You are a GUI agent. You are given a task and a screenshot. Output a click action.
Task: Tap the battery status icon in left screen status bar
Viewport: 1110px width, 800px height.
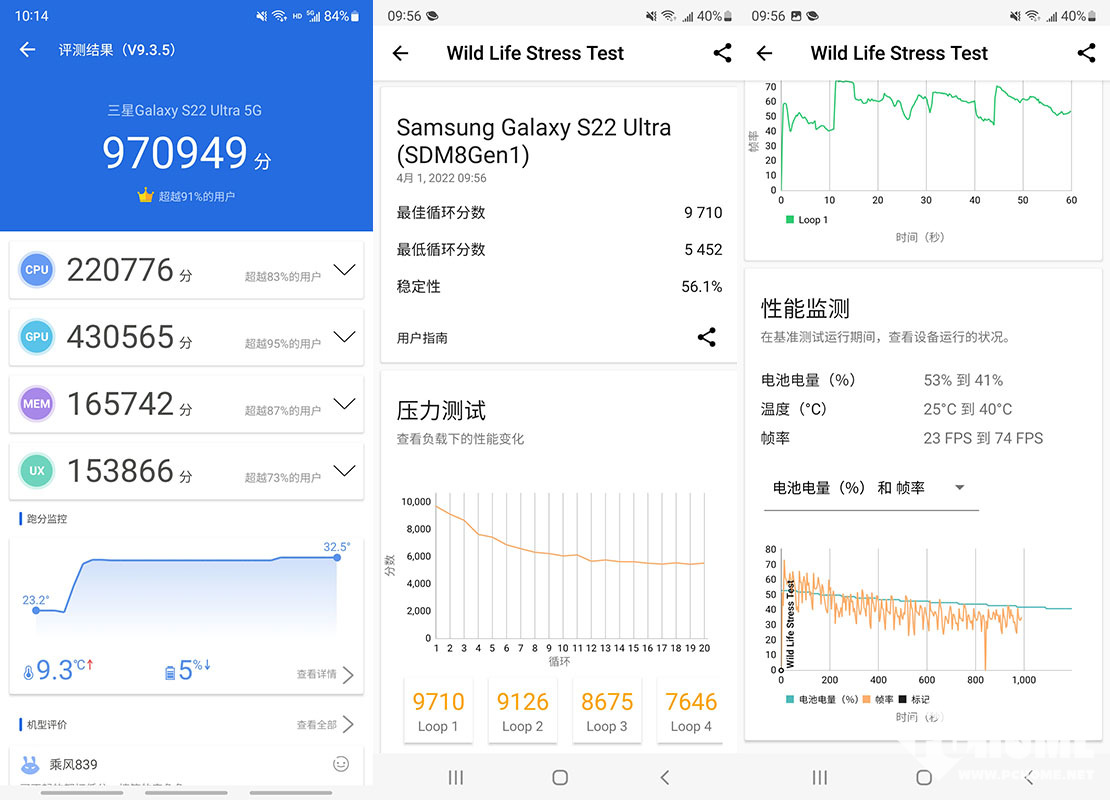(x=355, y=16)
